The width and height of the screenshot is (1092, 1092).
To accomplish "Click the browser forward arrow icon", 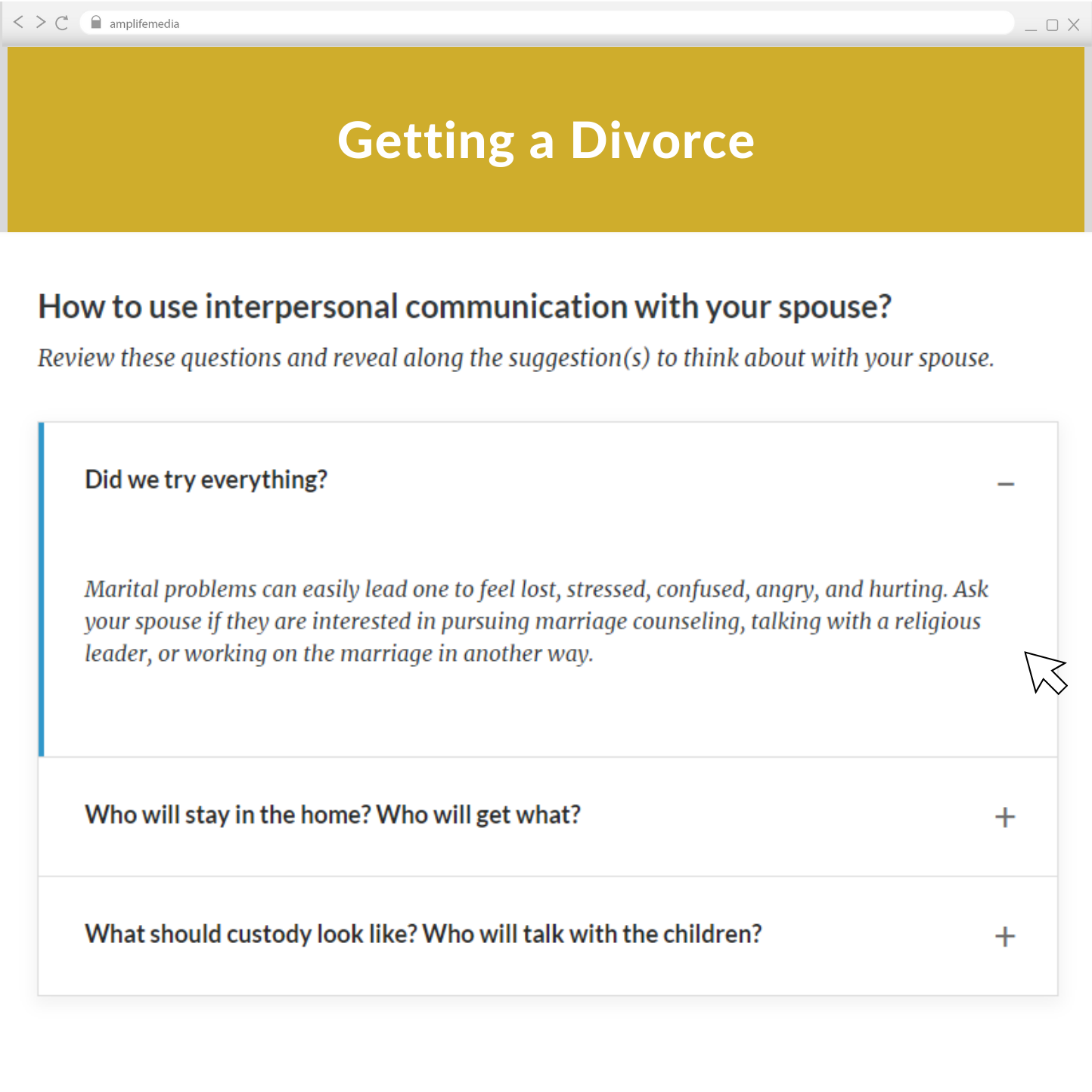I will coord(40,22).
